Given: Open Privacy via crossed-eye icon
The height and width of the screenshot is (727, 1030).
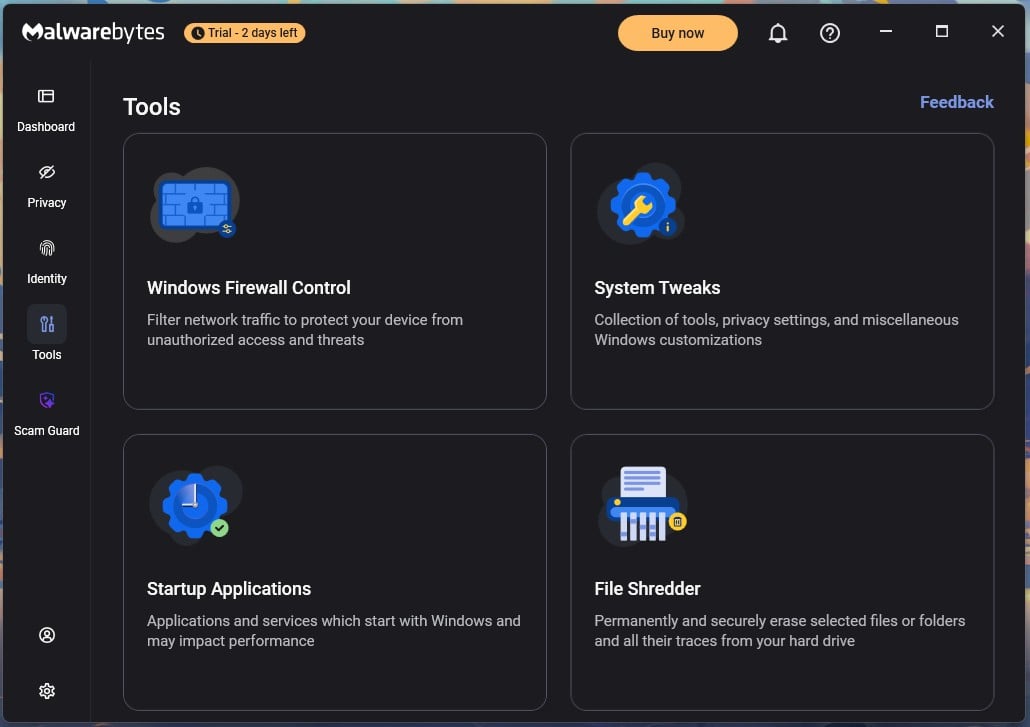Looking at the screenshot, I should [47, 172].
